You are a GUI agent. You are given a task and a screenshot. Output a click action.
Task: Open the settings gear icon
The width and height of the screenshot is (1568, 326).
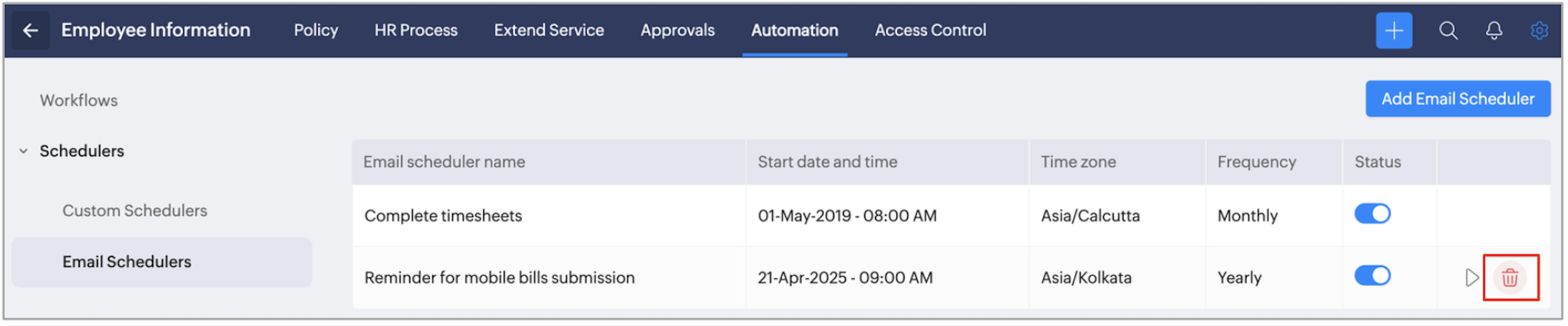(1538, 30)
